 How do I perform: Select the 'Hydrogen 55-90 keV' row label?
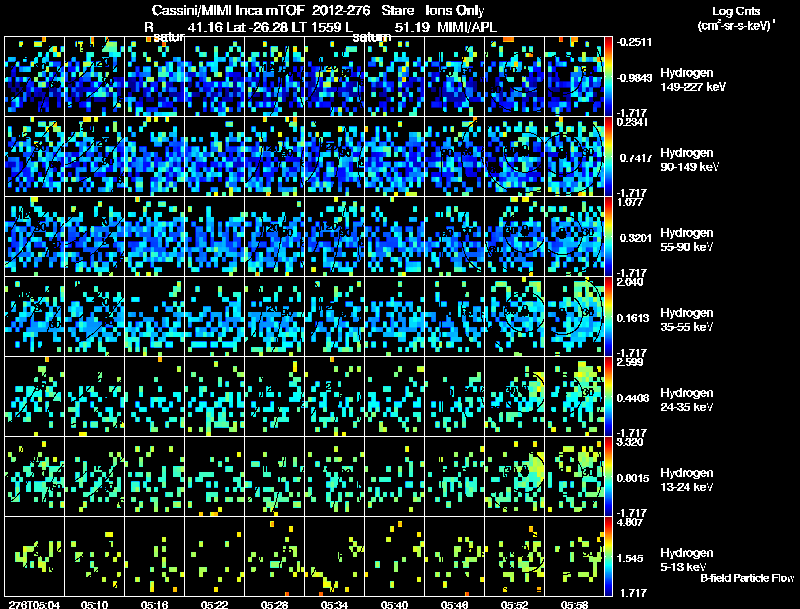pyautogui.click(x=687, y=240)
